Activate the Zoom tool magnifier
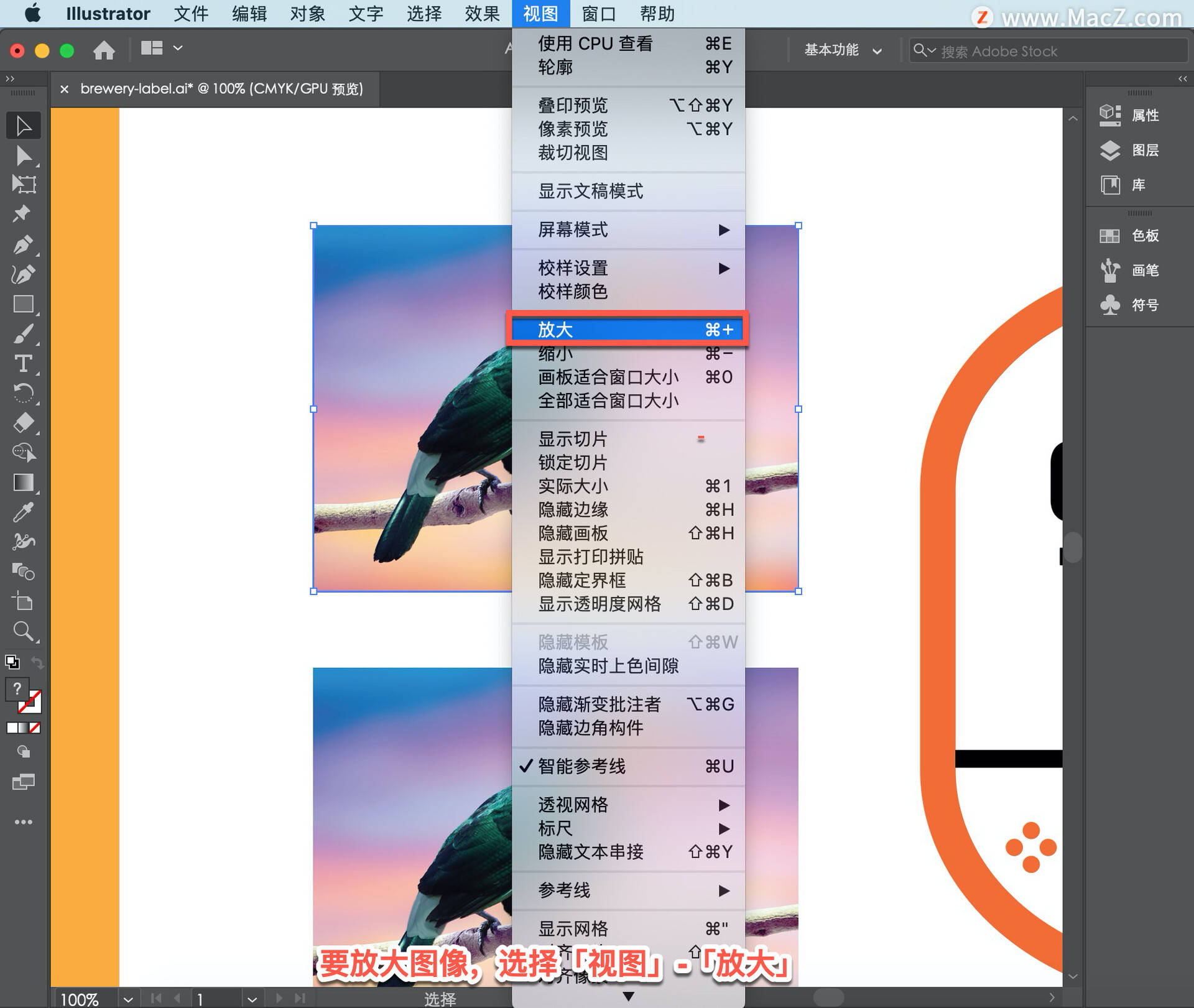Image resolution: width=1194 pixels, height=1008 pixels. [24, 631]
